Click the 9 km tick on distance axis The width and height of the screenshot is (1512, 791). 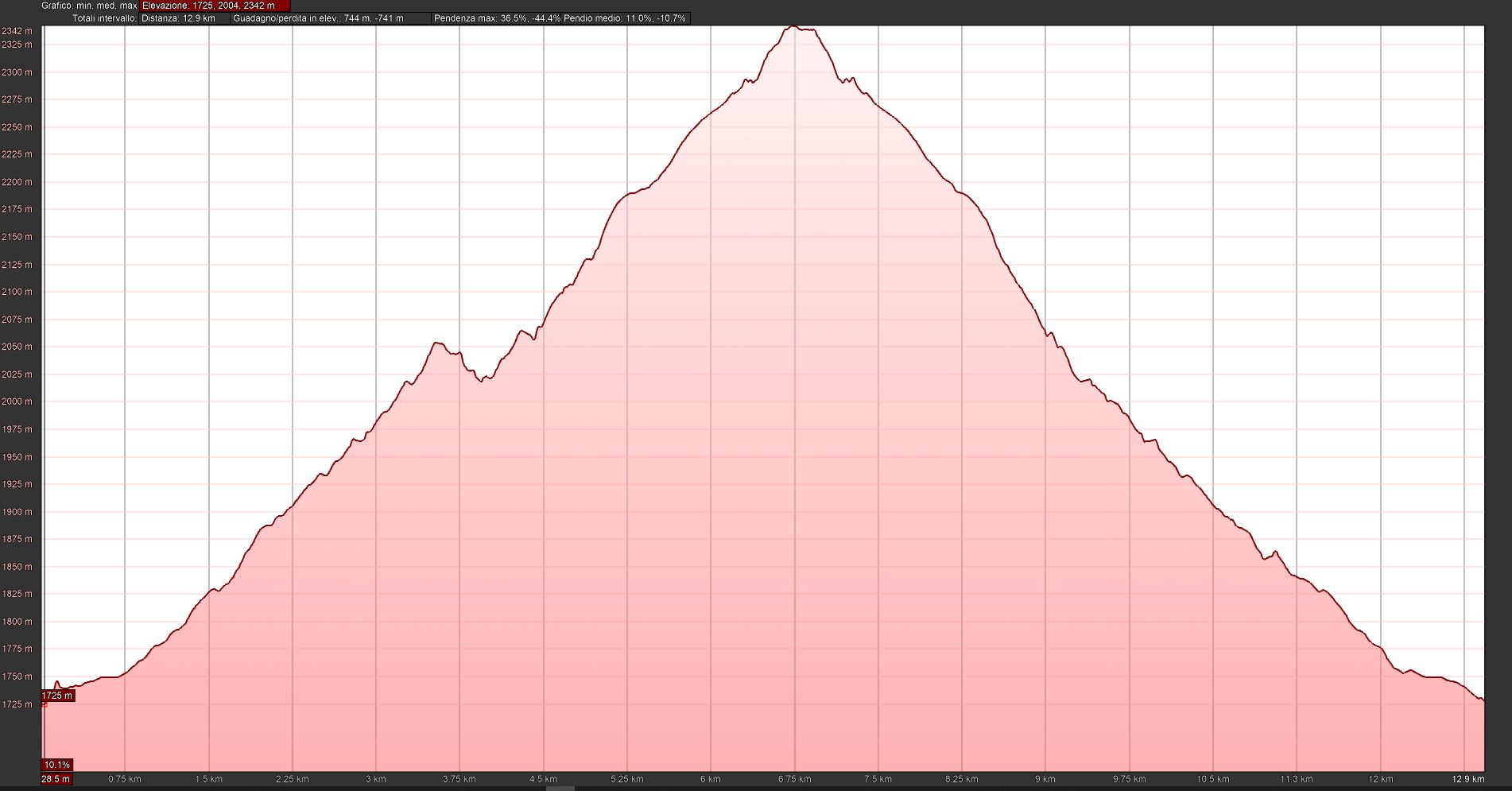click(x=1045, y=779)
